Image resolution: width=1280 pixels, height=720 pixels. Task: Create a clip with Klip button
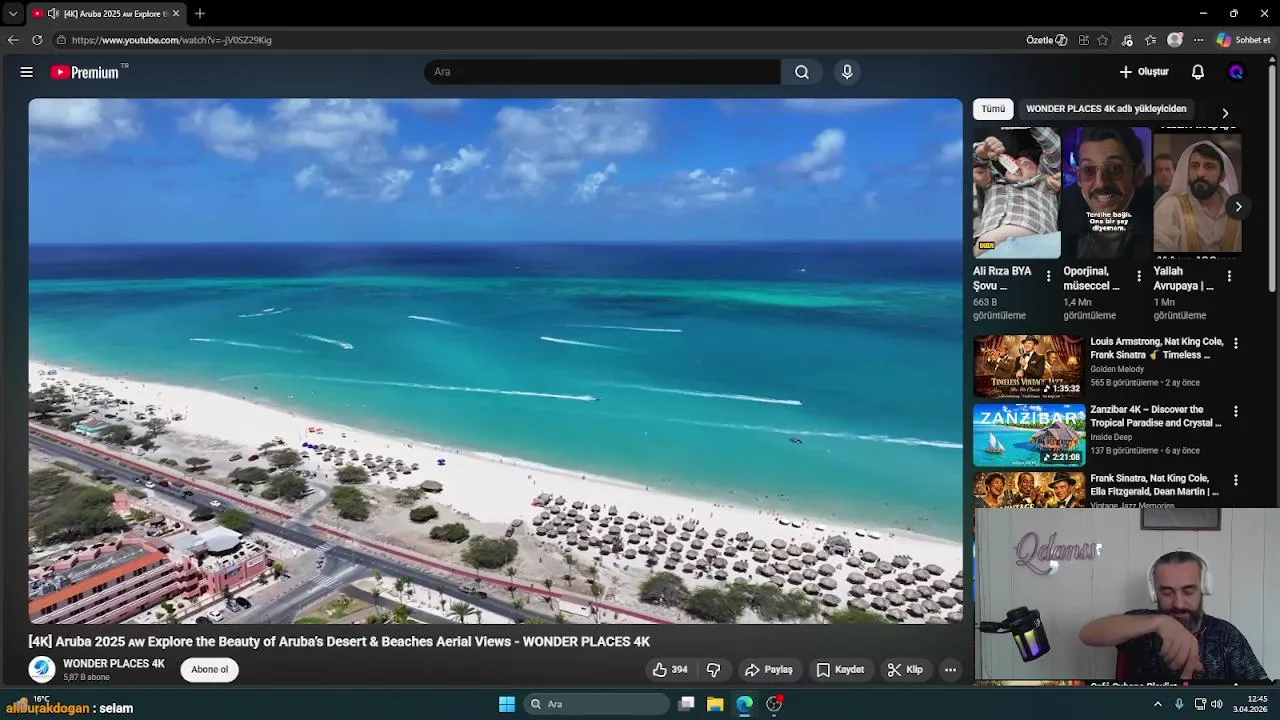905,670
